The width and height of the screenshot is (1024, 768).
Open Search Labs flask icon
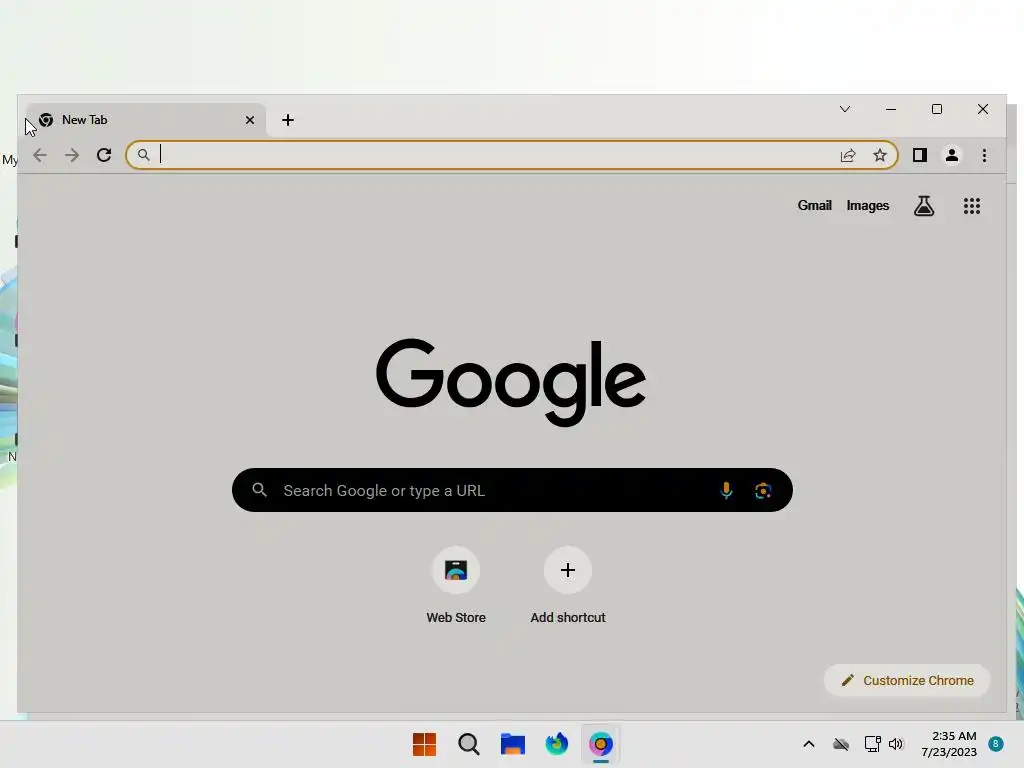tap(923, 206)
